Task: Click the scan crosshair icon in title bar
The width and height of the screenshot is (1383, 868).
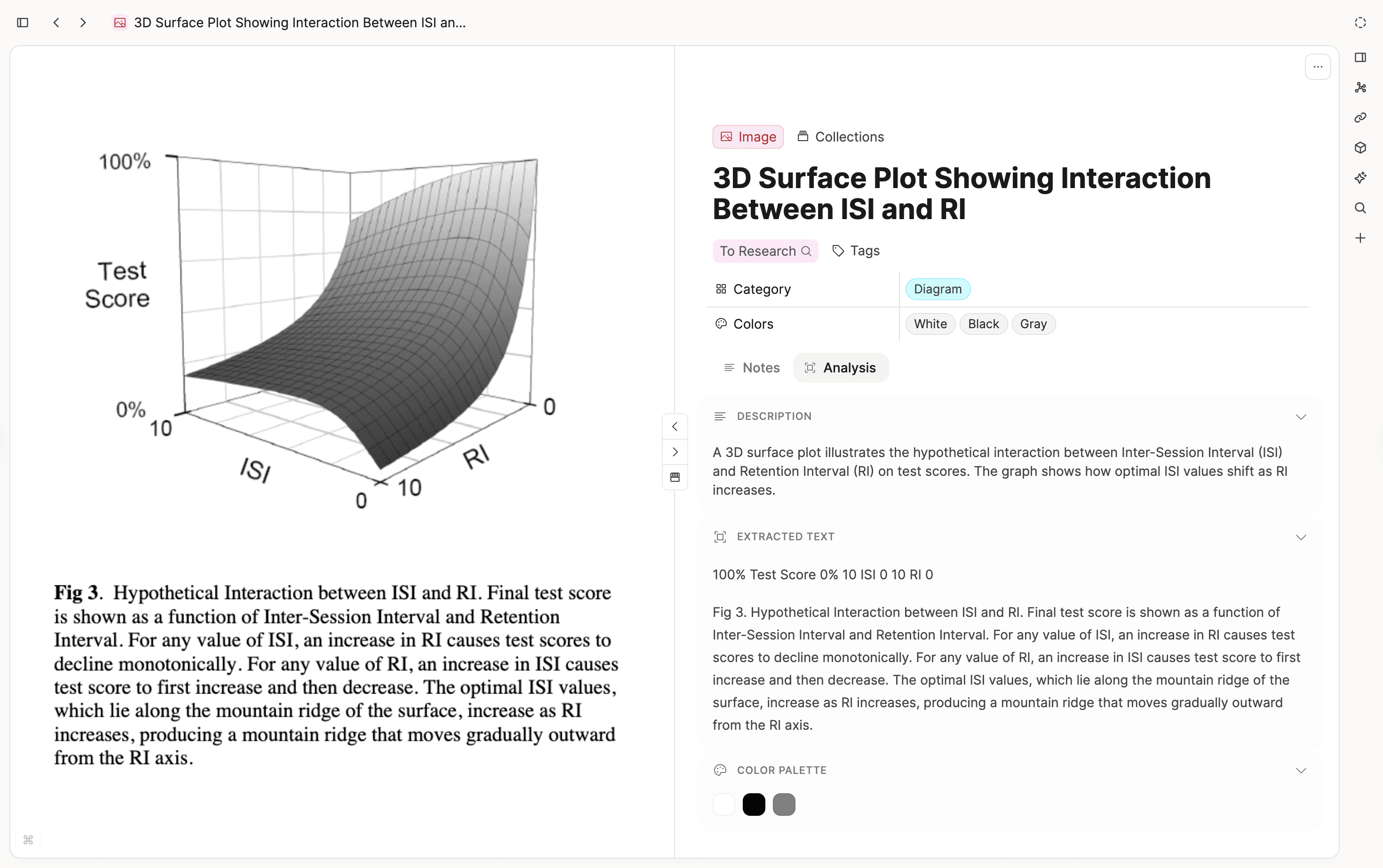Action: (1359, 23)
